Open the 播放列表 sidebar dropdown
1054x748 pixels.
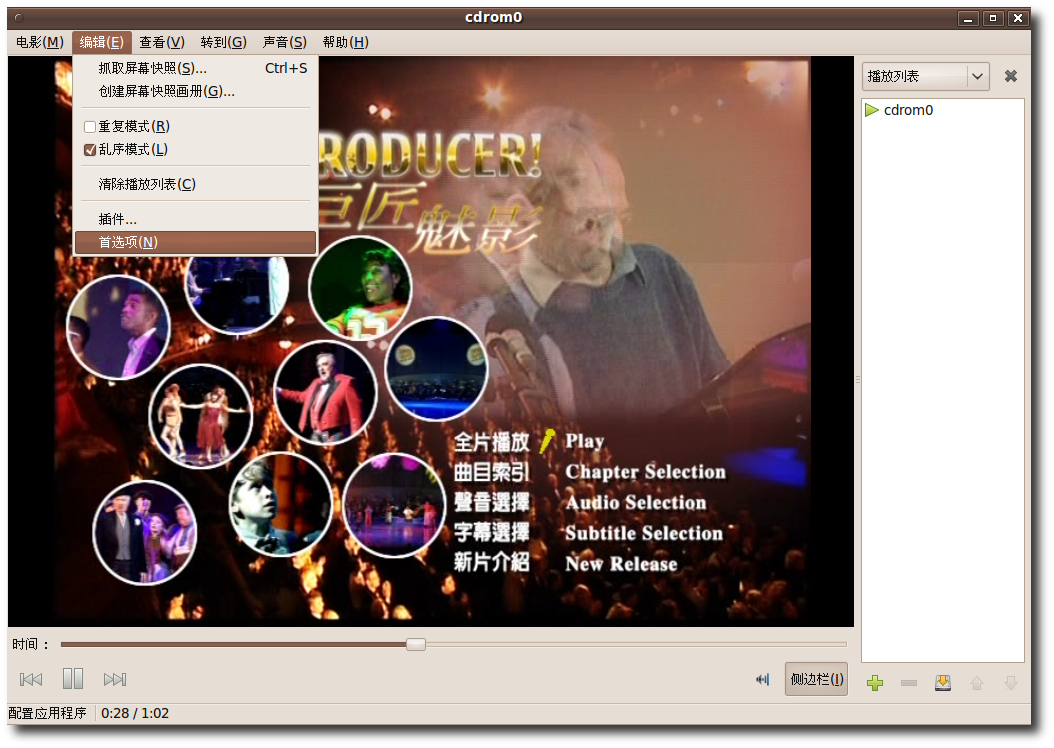[x=926, y=76]
